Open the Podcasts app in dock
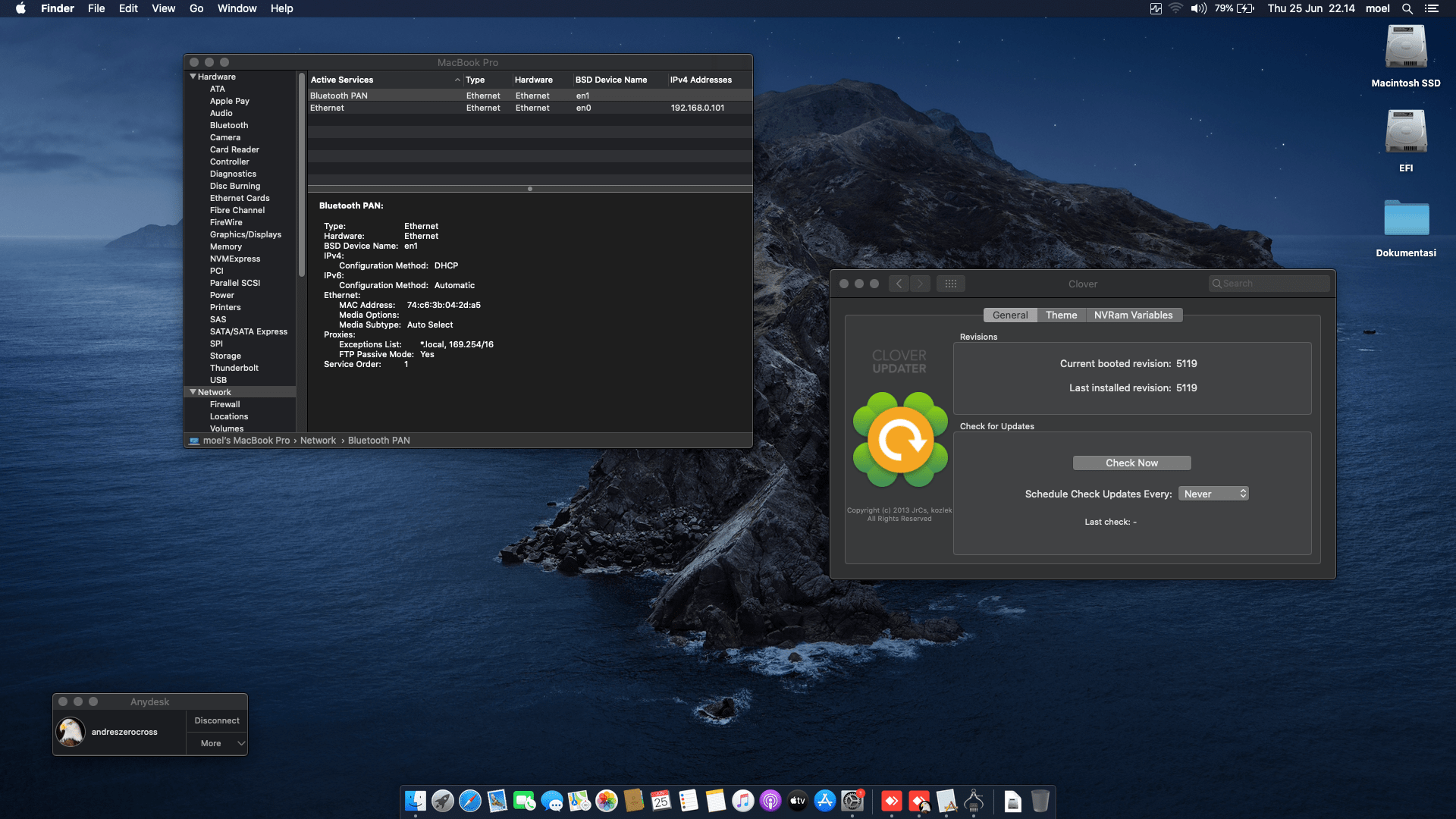The image size is (1456, 819). pyautogui.click(x=770, y=801)
